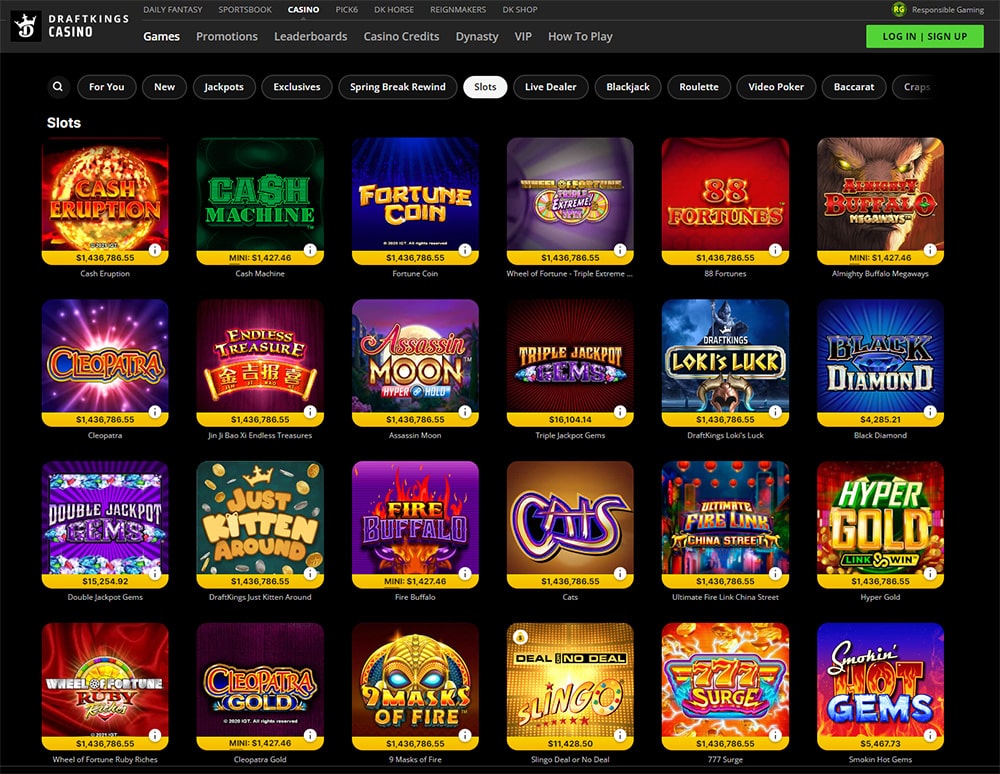Viewport: 1000px width, 774px height.
Task: Open info icon on 88 Fortunes tile
Action: pyautogui.click(x=775, y=250)
